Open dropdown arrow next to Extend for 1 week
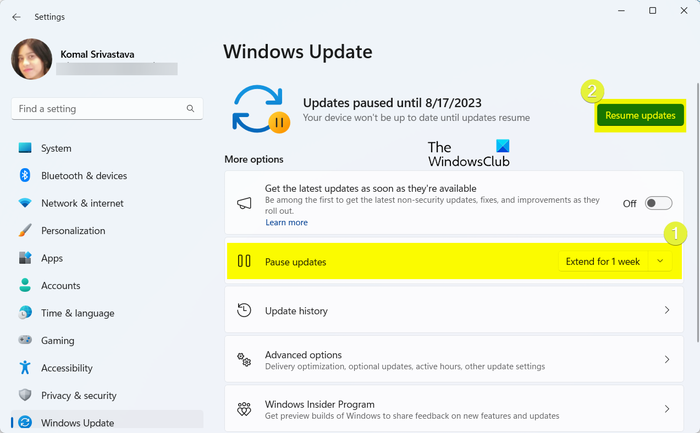Screen dimensions: 700x433 [660, 261]
